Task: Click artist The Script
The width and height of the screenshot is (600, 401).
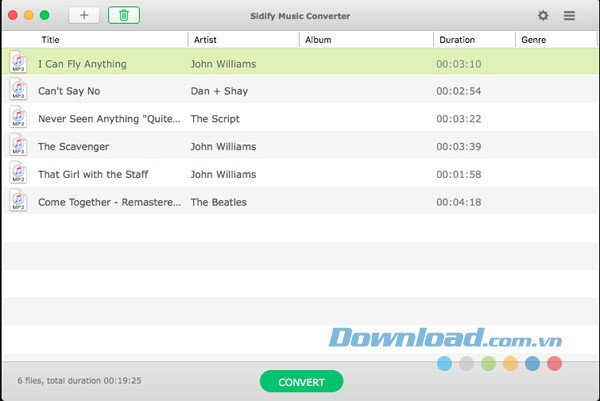Action: pyautogui.click(x=215, y=119)
